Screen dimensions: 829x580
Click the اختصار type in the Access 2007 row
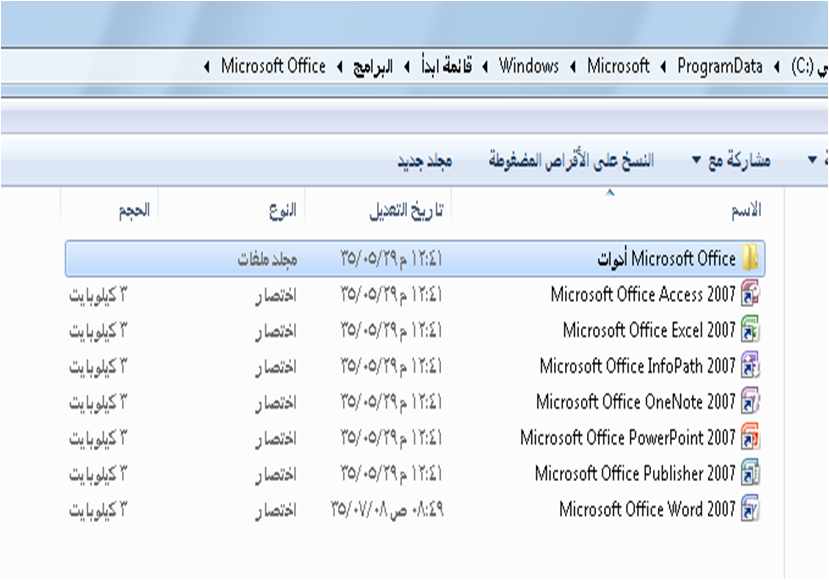tap(275, 295)
